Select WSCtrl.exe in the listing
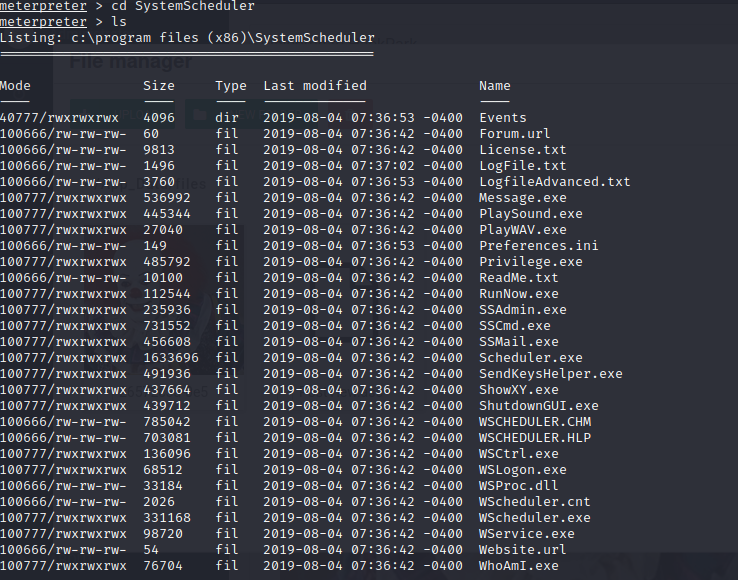The image size is (738, 580). point(519,454)
